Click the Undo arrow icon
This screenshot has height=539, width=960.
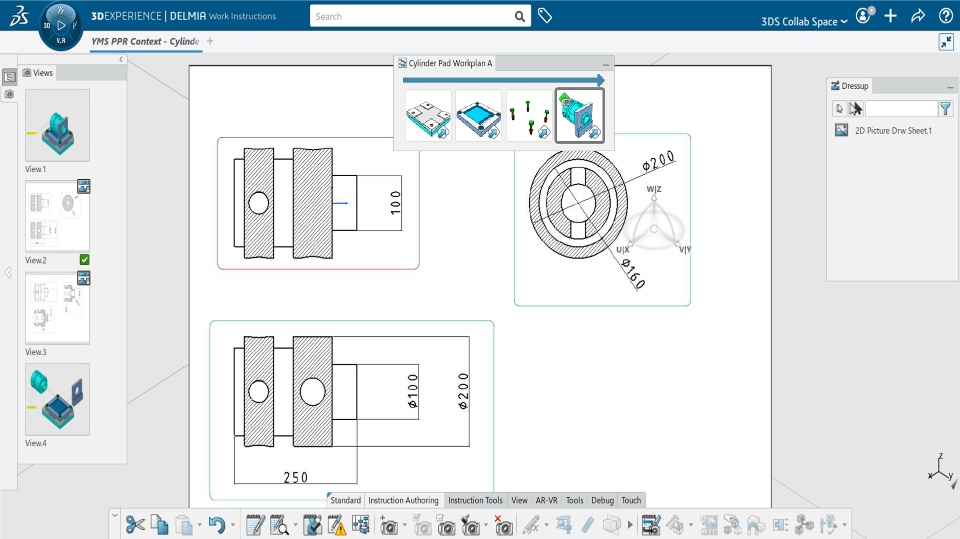tap(216, 525)
